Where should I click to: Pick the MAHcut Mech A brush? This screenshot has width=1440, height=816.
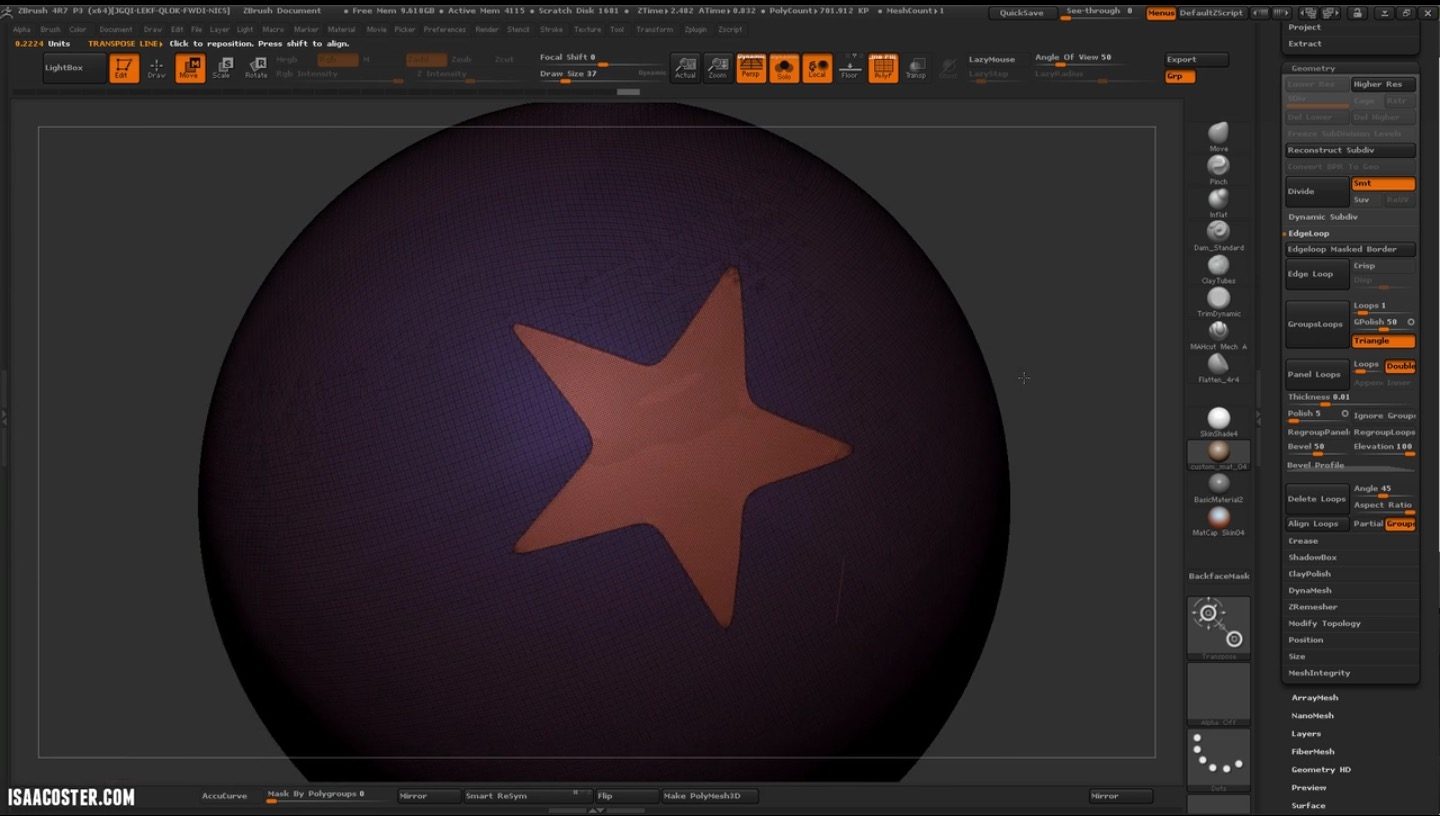click(1218, 333)
